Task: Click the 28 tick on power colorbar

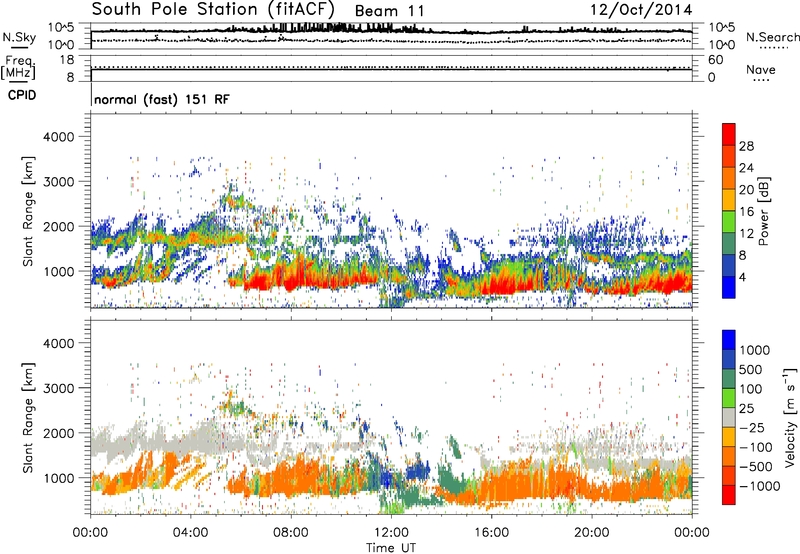Action: 746,146
